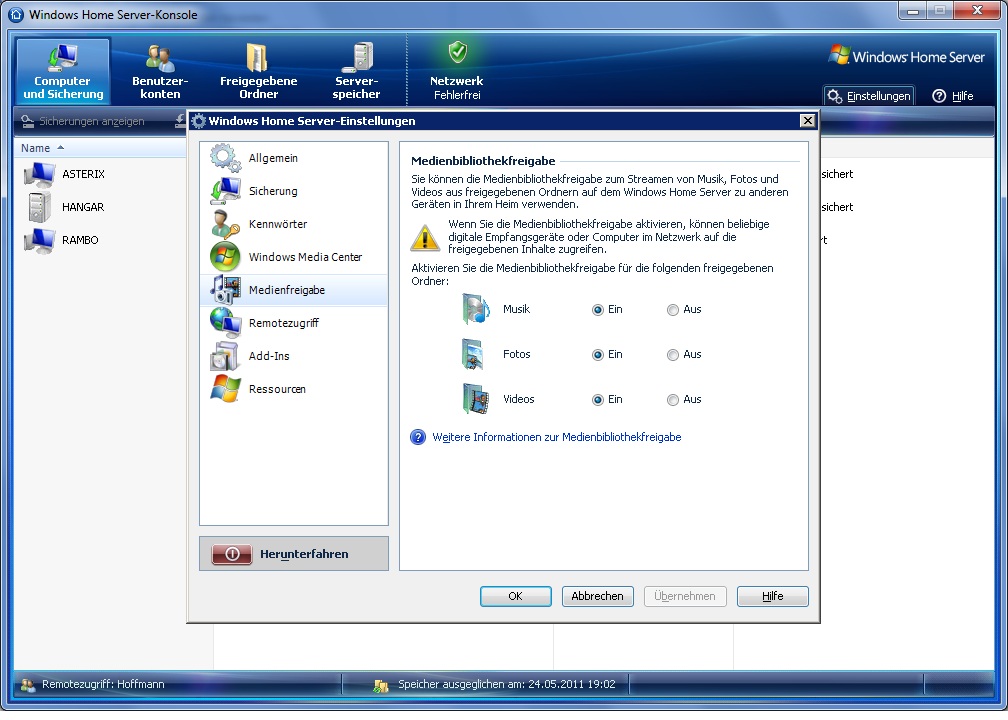The image size is (1008, 720).
Task: Select the ASTERIX computer icon
Action: 39,174
